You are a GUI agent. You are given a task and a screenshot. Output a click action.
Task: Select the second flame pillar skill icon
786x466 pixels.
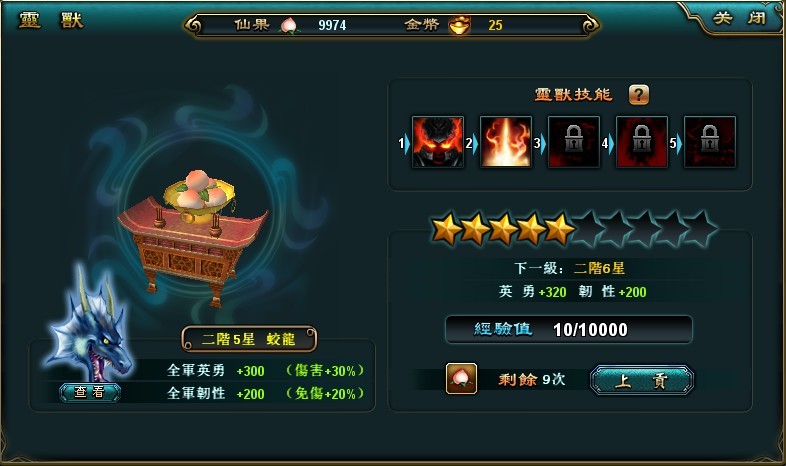[x=506, y=142]
